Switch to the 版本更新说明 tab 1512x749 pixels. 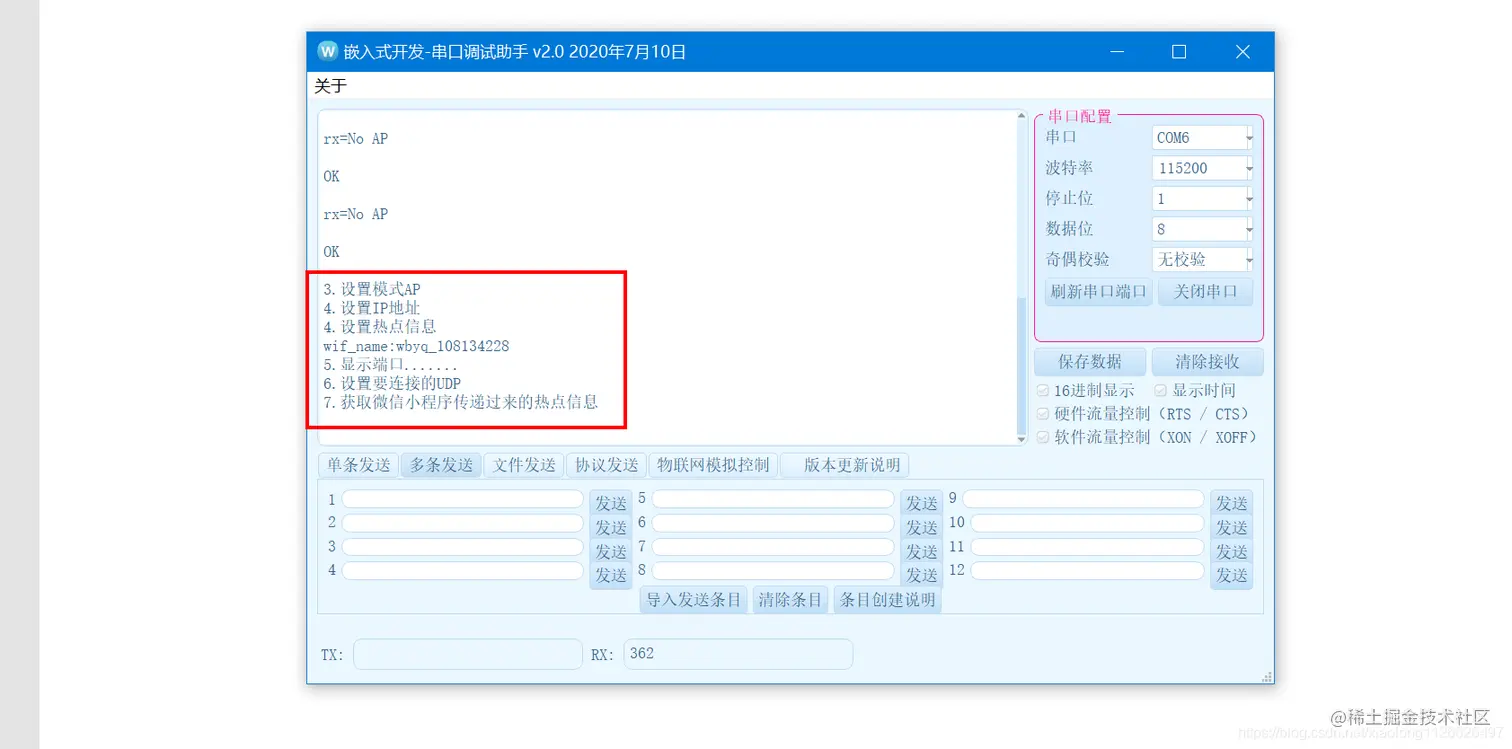click(845, 465)
